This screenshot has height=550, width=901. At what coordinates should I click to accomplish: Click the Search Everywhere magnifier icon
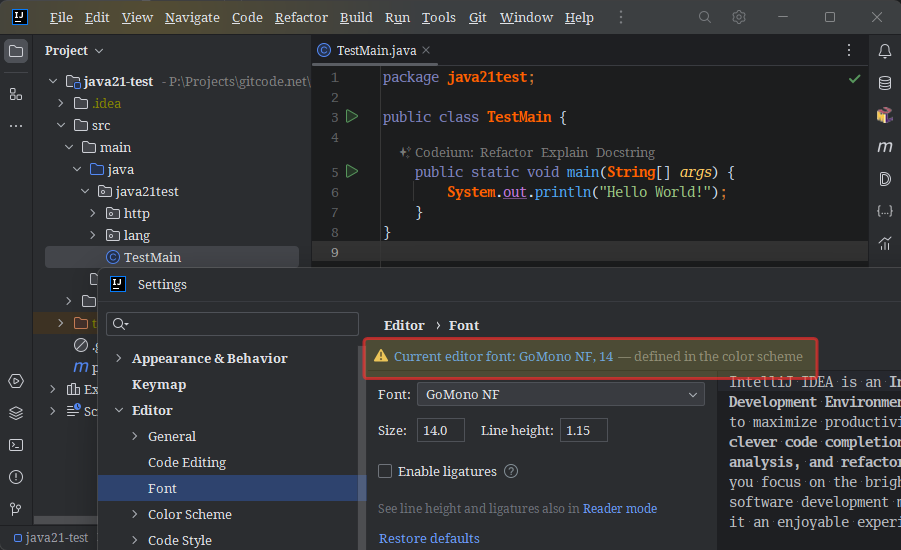[x=705, y=17]
